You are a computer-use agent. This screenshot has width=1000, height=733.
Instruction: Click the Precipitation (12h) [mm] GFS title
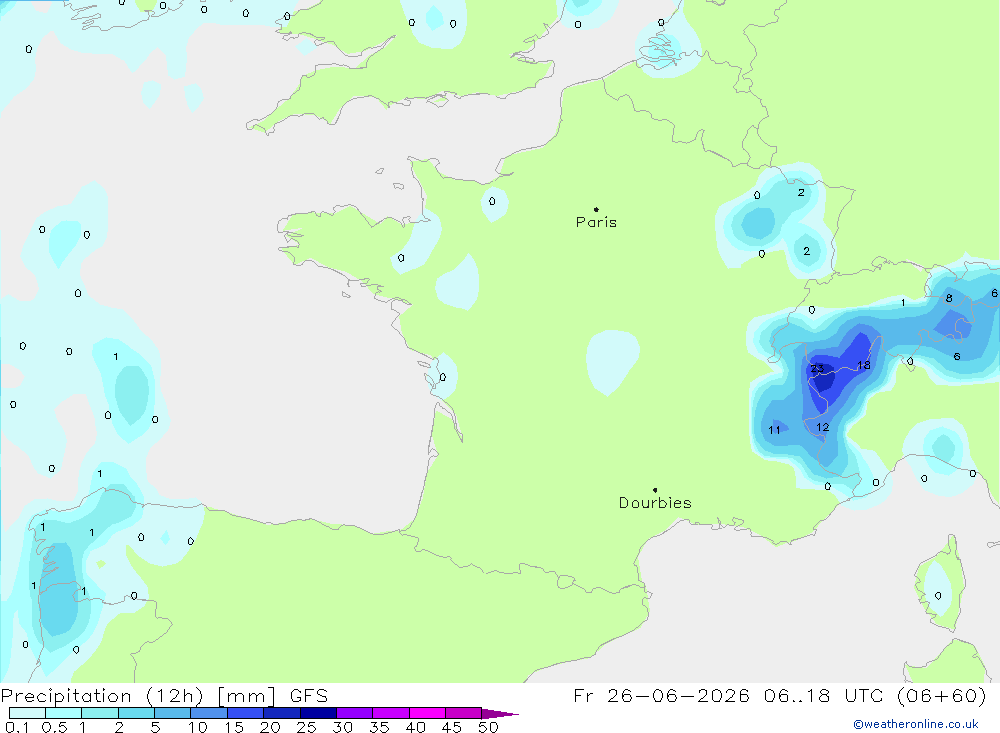165,695
